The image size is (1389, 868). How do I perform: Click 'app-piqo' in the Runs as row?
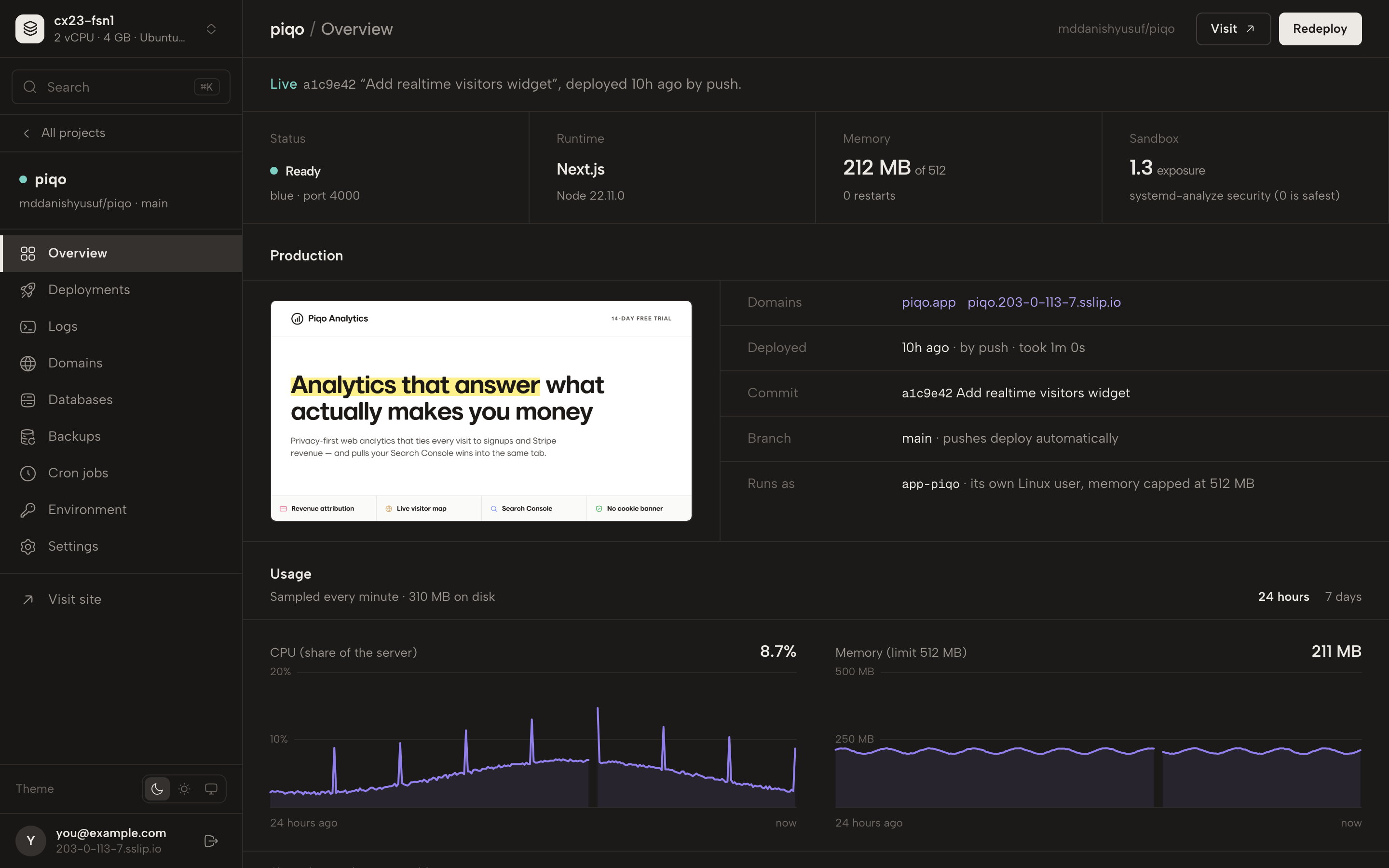pyautogui.click(x=930, y=484)
